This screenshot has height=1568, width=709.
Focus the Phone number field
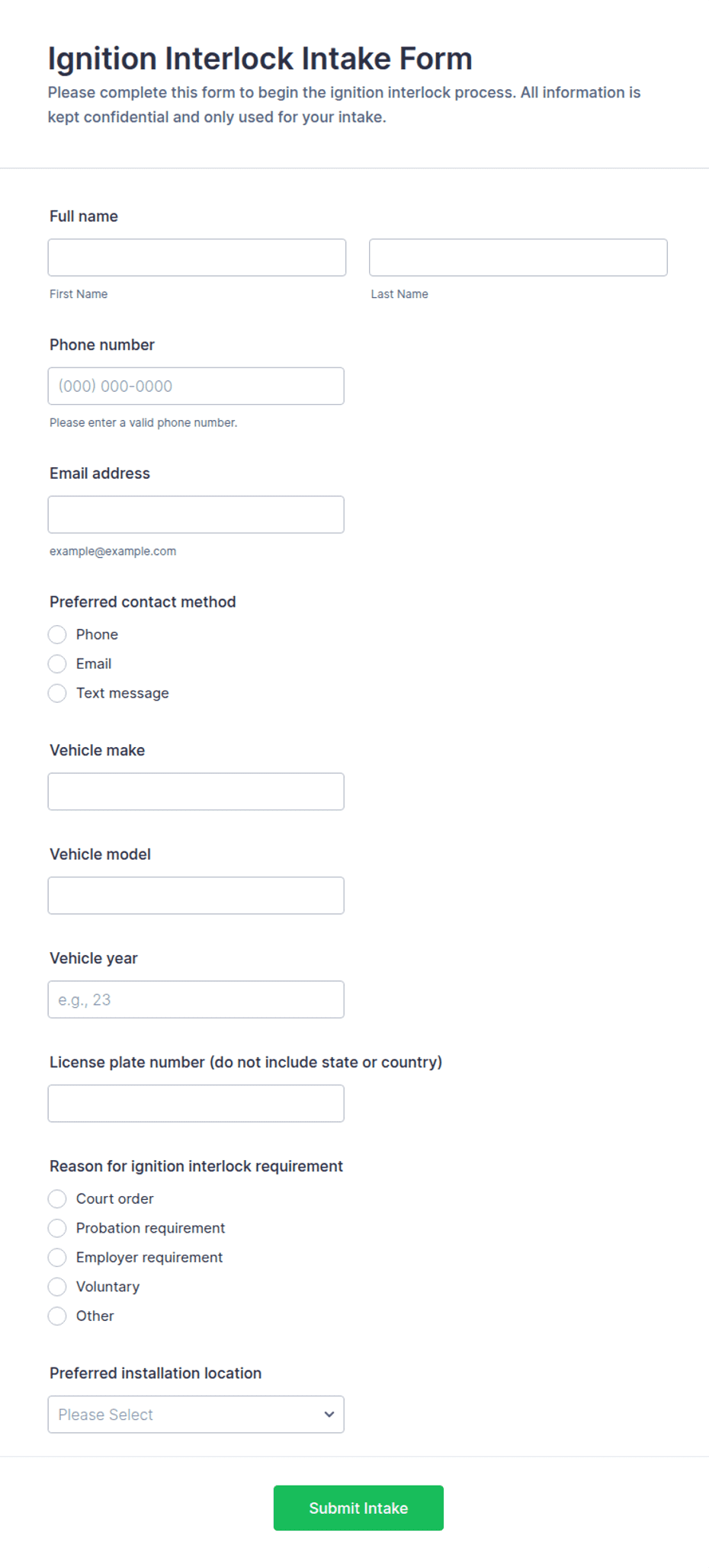pyautogui.click(x=196, y=386)
